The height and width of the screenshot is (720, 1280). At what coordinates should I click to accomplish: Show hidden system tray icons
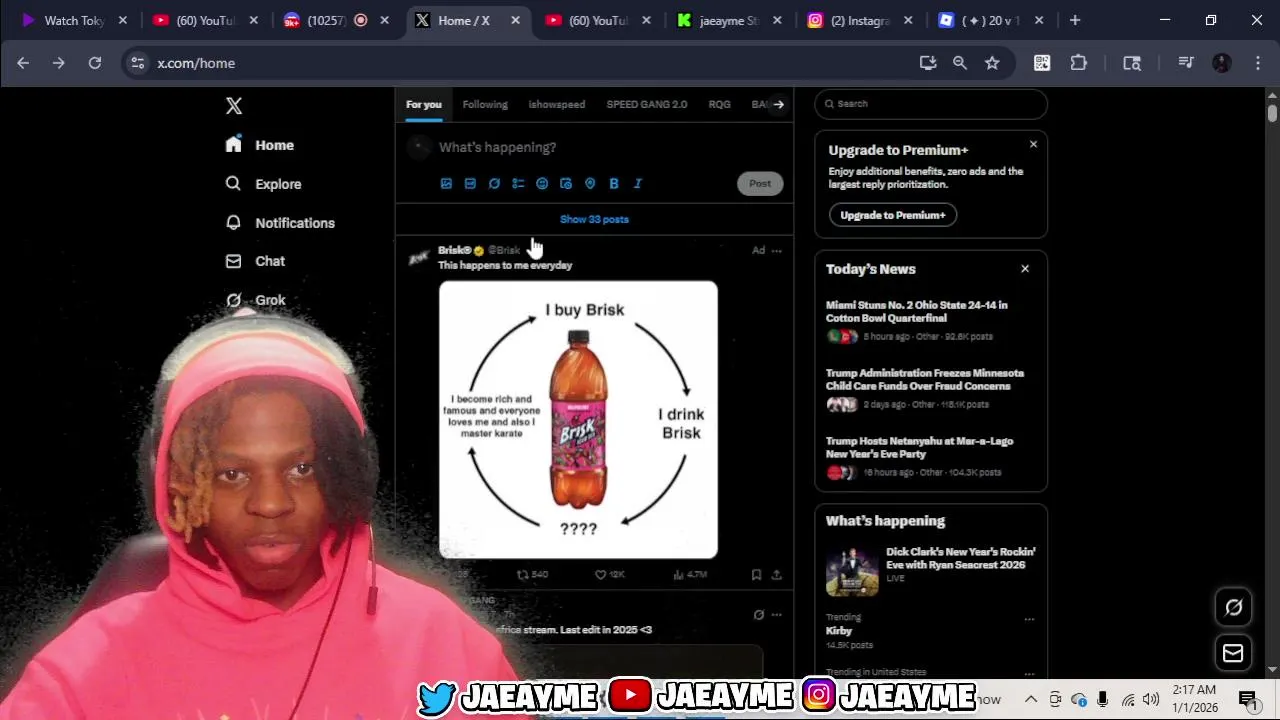point(1031,699)
